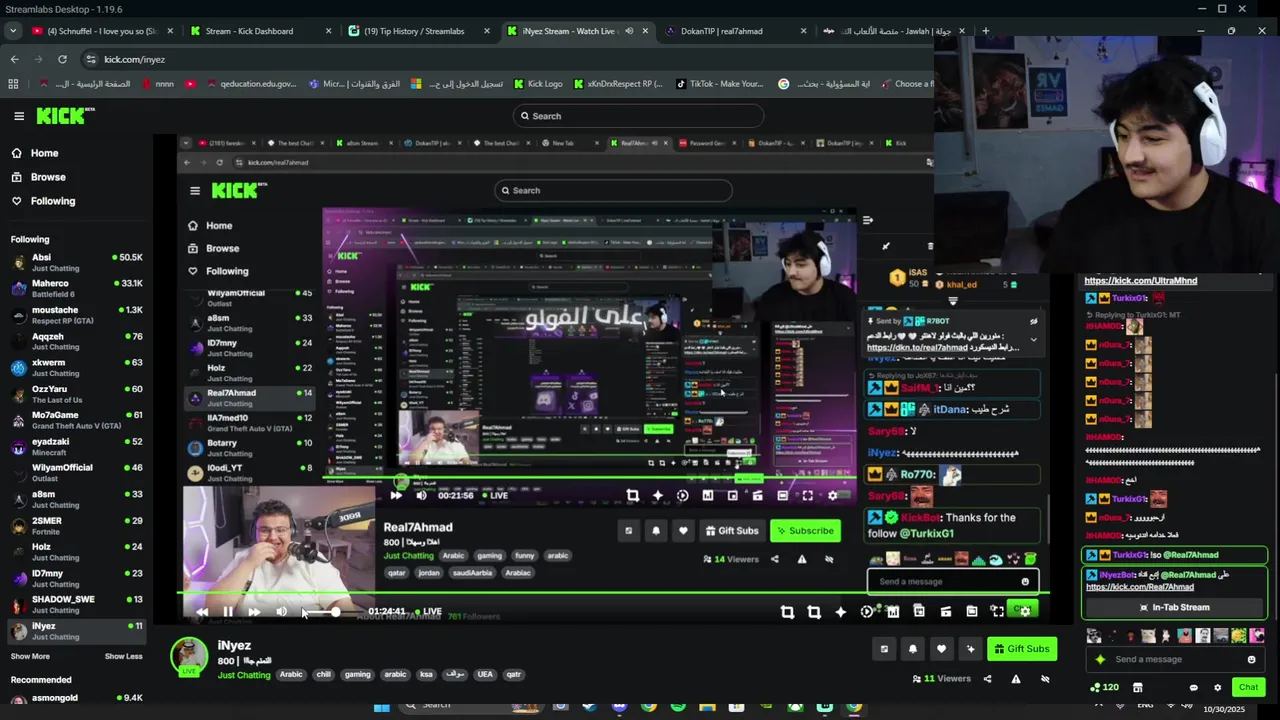This screenshot has width=1280, height=720.
Task: Open Absi channel in Following list
Action: tap(76, 263)
